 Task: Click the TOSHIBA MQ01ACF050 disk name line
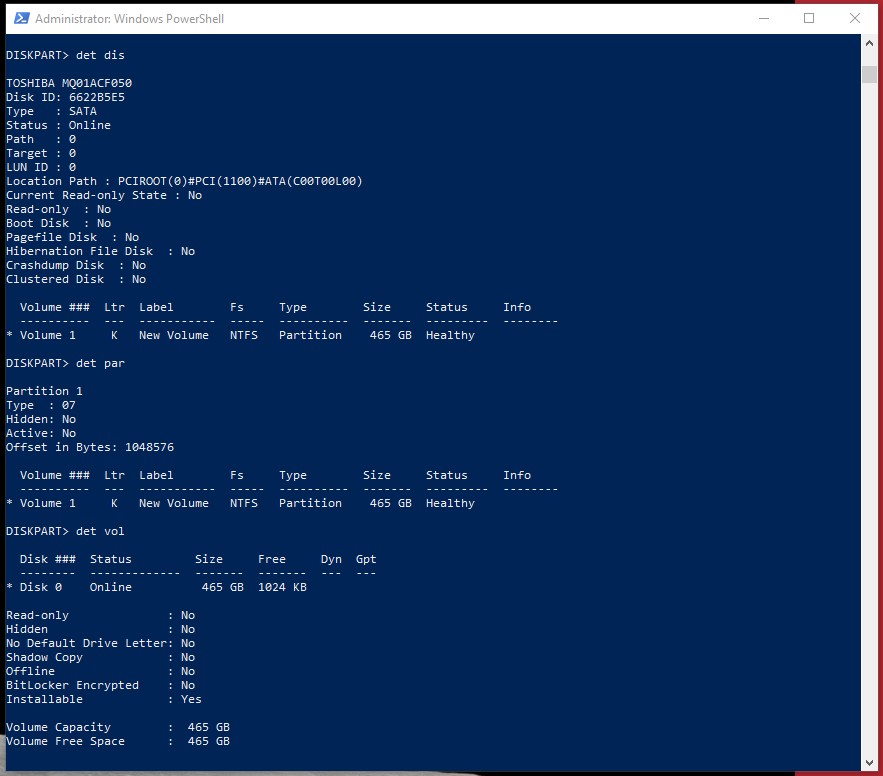pyautogui.click(x=69, y=83)
